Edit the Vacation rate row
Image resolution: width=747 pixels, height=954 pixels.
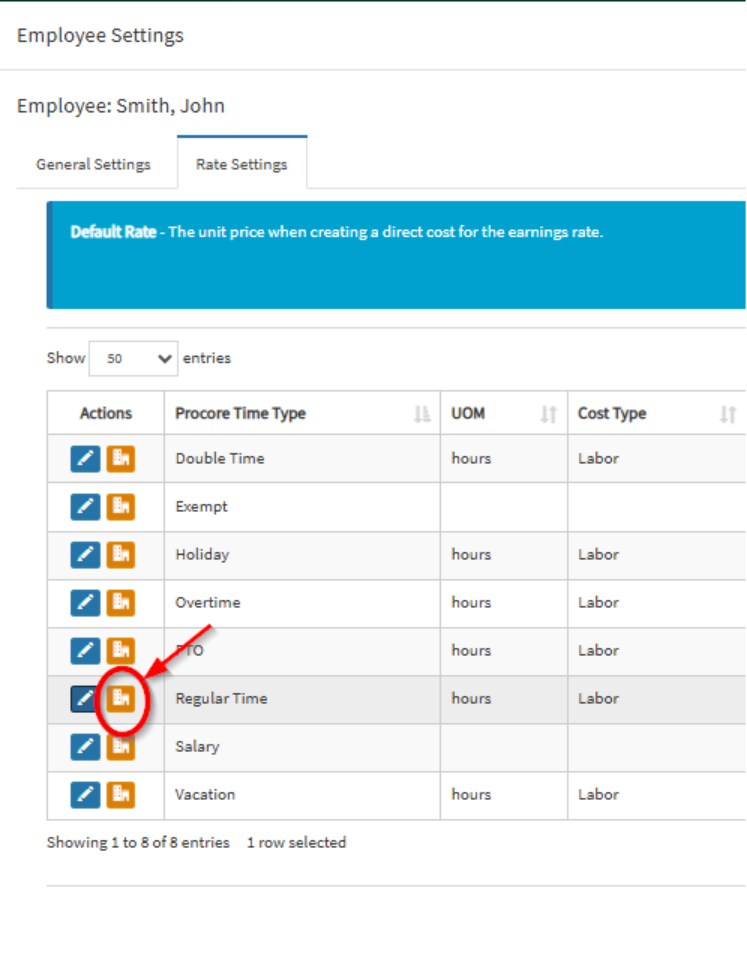[85, 795]
